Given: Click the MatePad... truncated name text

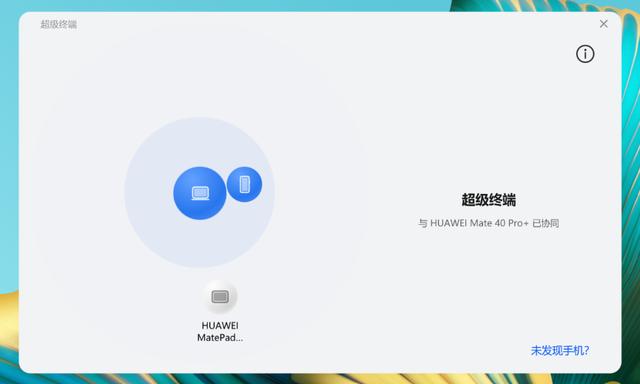Looking at the screenshot, I should point(220,337).
